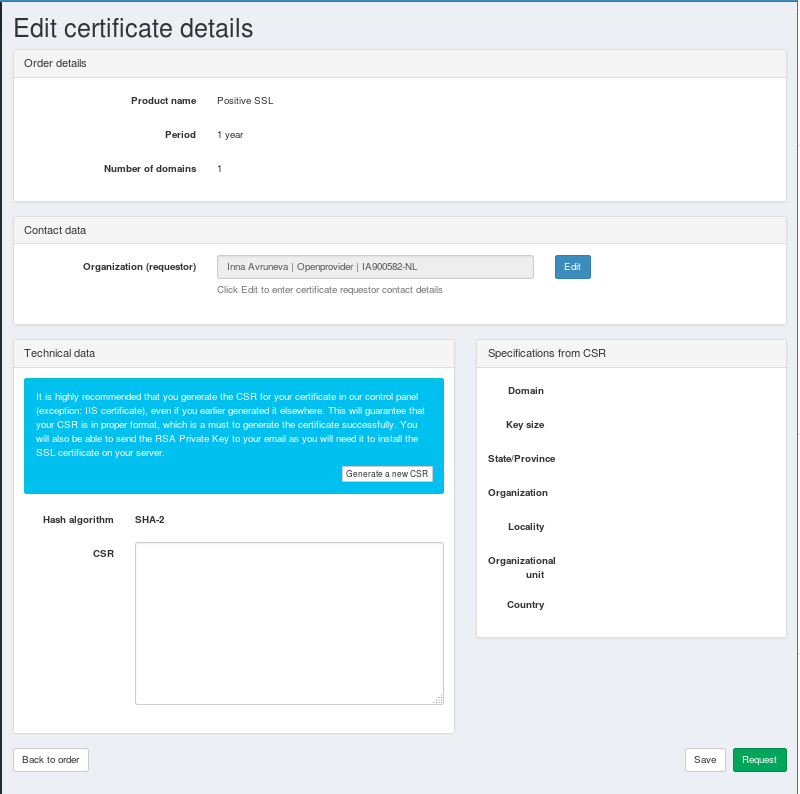
Task: Click the Domain label in specifications
Action: coord(526,391)
